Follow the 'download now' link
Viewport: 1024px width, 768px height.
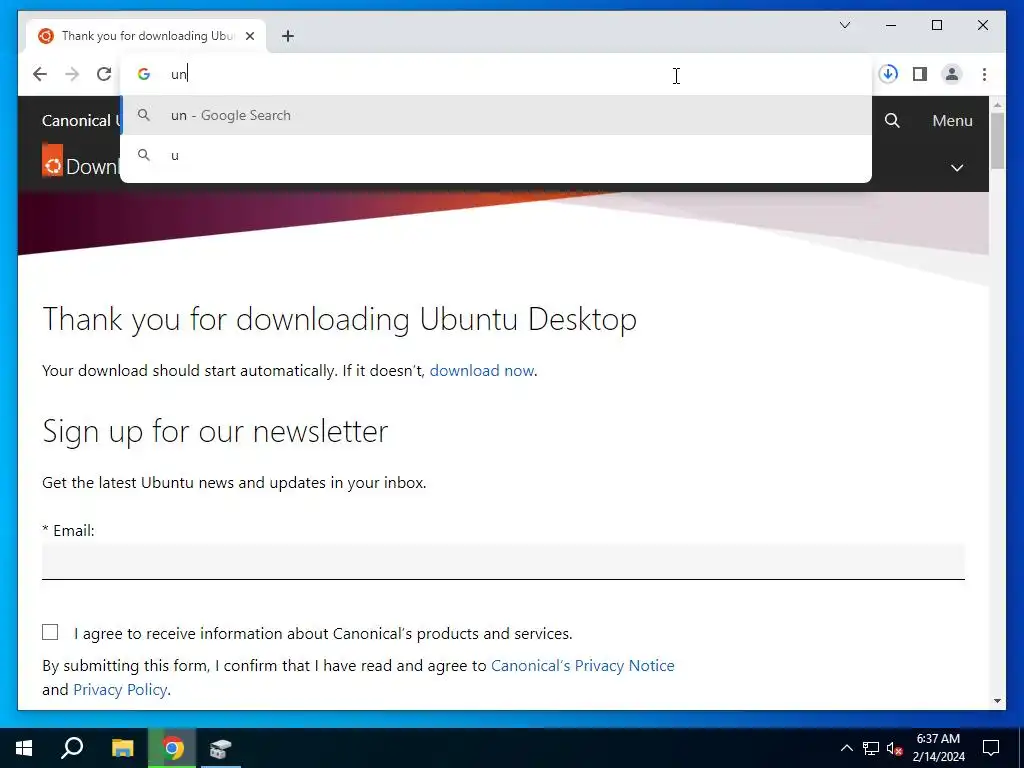pyautogui.click(x=481, y=370)
